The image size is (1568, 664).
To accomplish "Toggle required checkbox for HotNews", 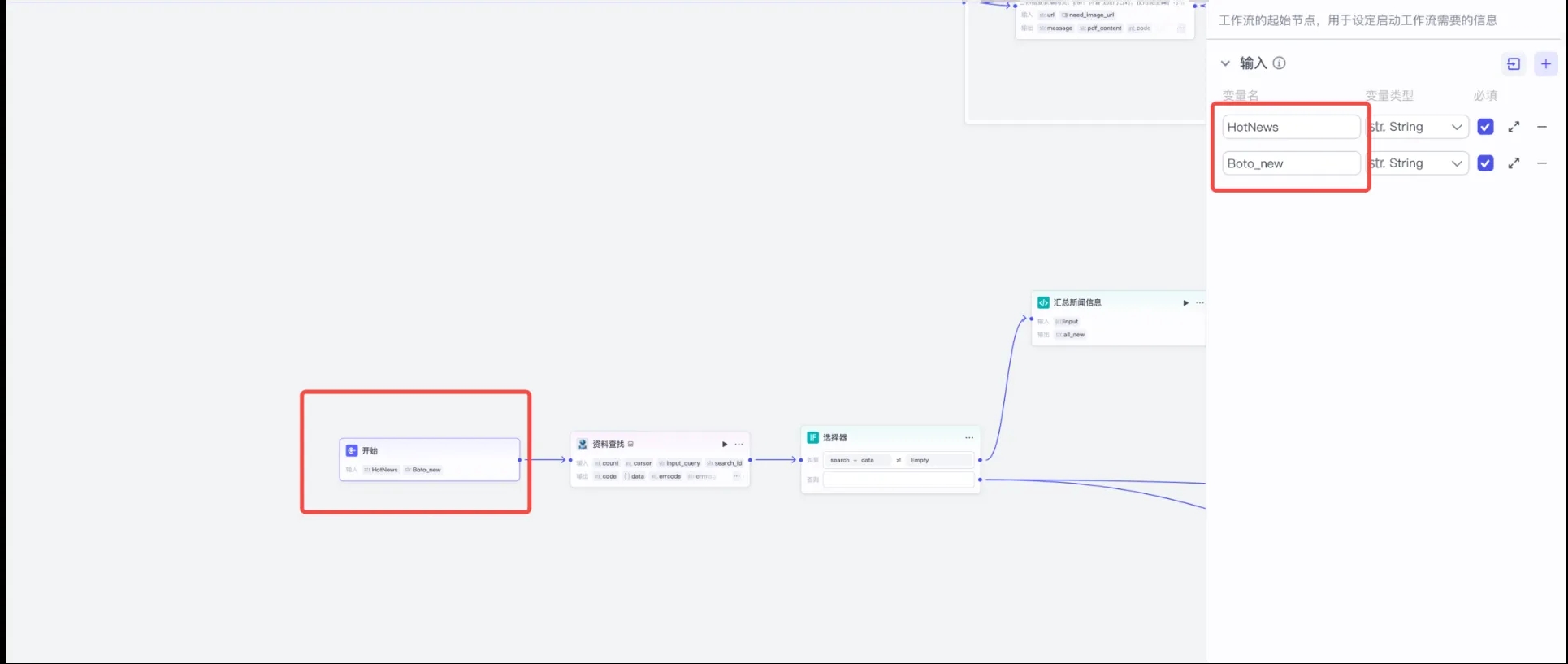I will coord(1485,127).
